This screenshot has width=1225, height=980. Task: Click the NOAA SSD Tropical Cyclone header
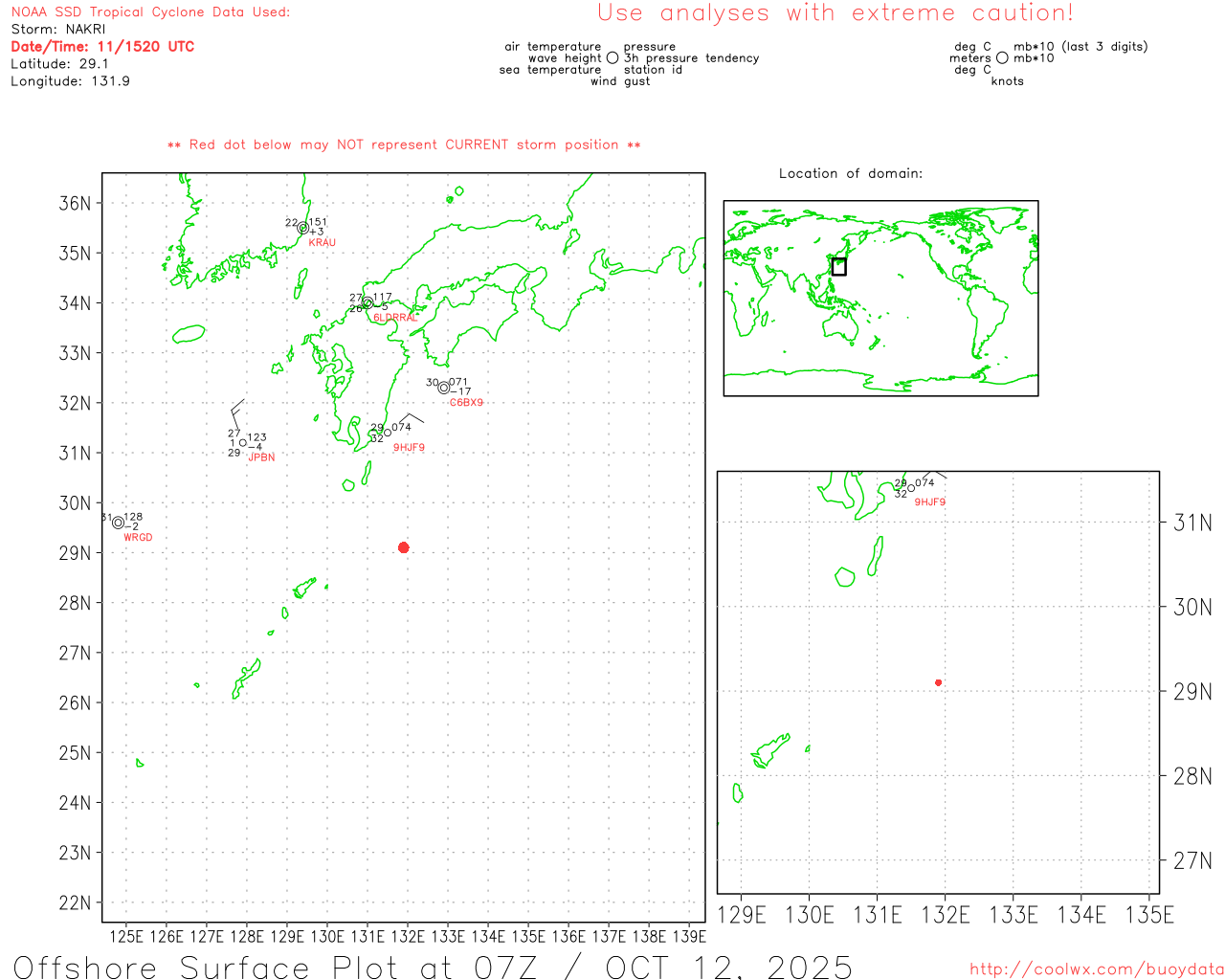[150, 11]
